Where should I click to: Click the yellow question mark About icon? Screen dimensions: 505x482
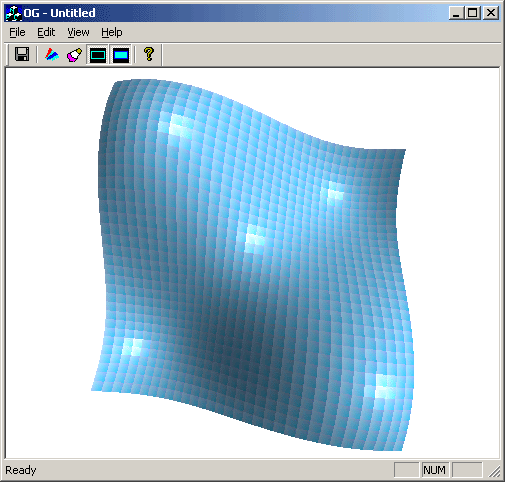pyautogui.click(x=149, y=54)
